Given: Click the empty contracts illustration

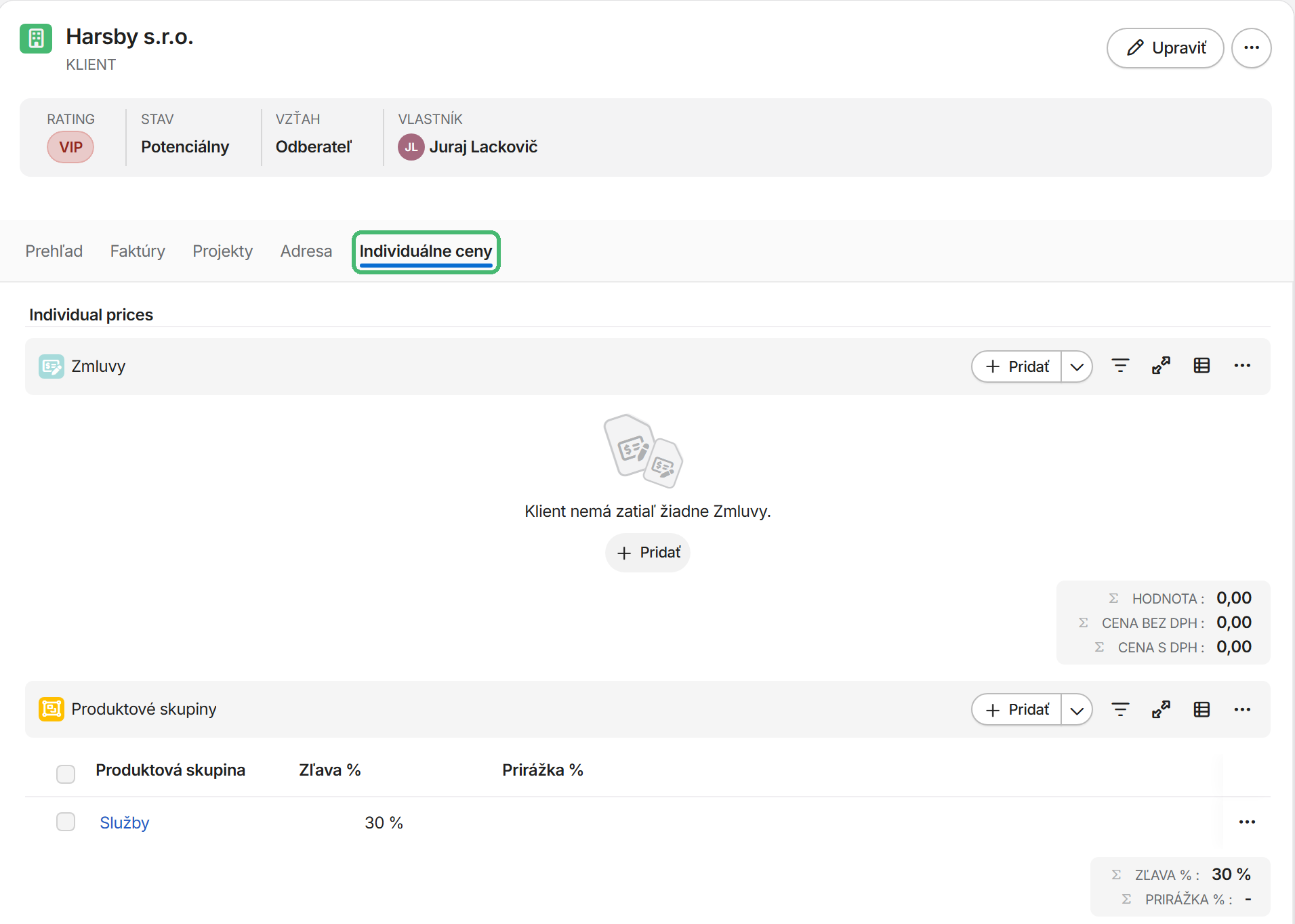Looking at the screenshot, I should coord(643,451).
